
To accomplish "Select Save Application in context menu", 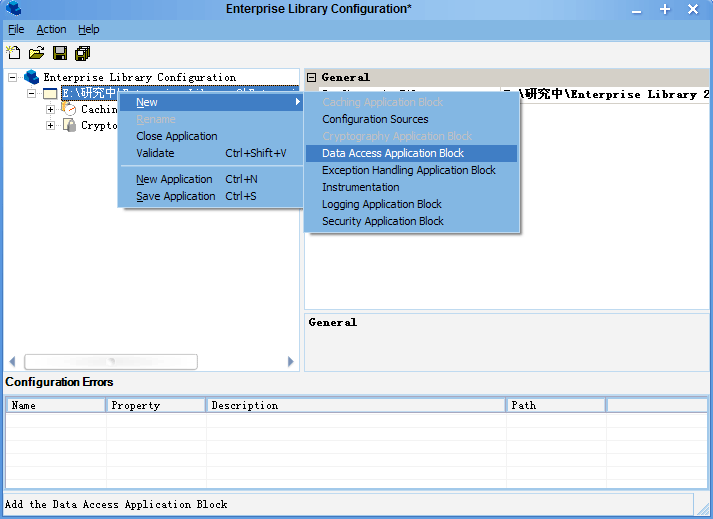I will (211, 196).
